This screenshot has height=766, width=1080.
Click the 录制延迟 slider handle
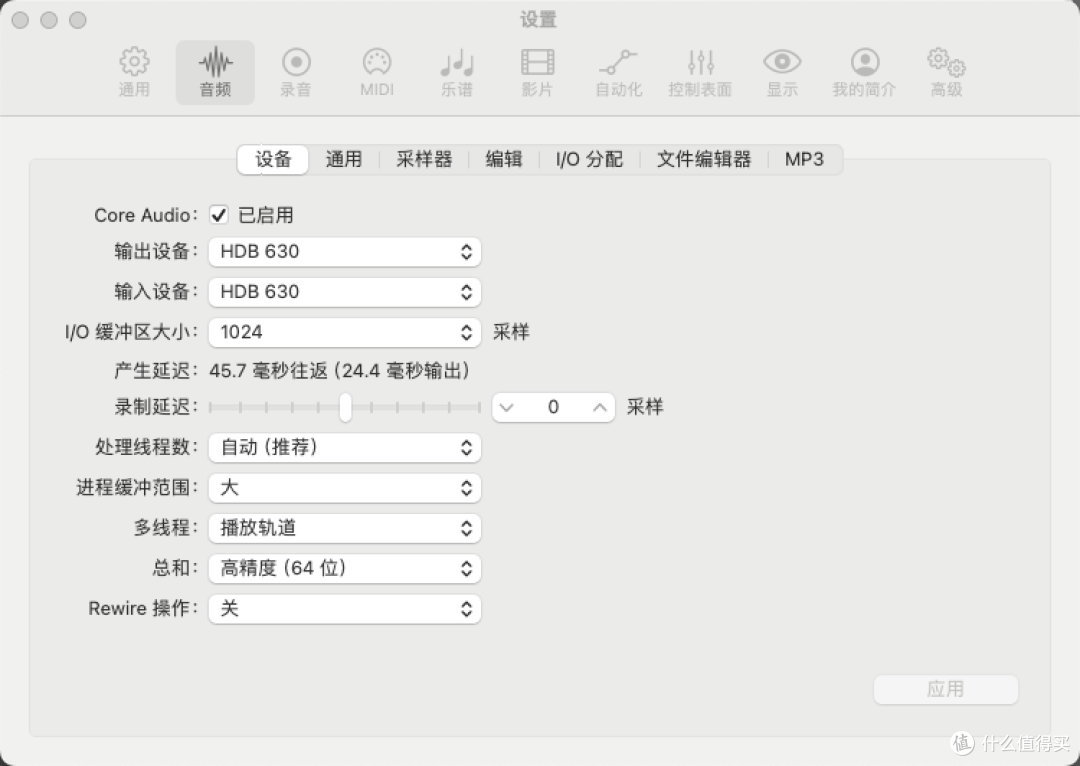tap(345, 407)
